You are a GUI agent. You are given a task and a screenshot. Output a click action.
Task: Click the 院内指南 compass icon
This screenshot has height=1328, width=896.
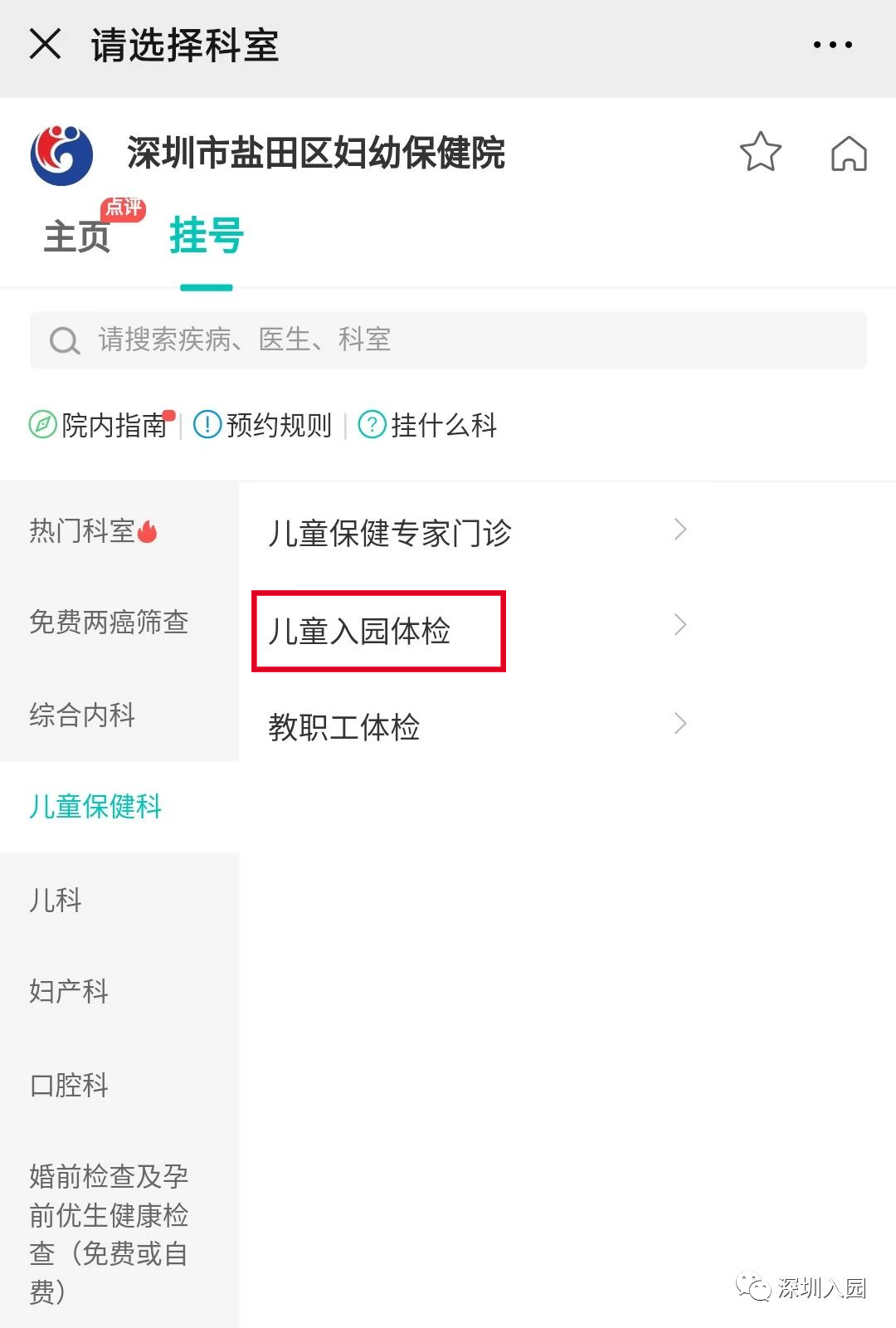[x=41, y=425]
